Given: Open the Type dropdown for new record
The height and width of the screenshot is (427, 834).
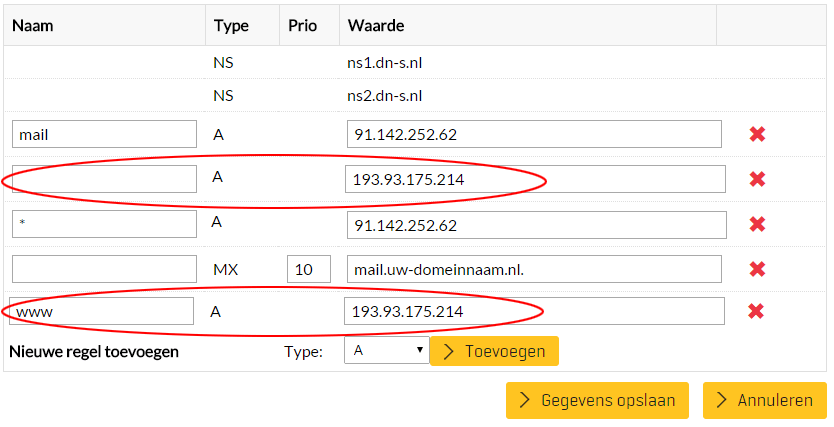Looking at the screenshot, I should (x=386, y=351).
